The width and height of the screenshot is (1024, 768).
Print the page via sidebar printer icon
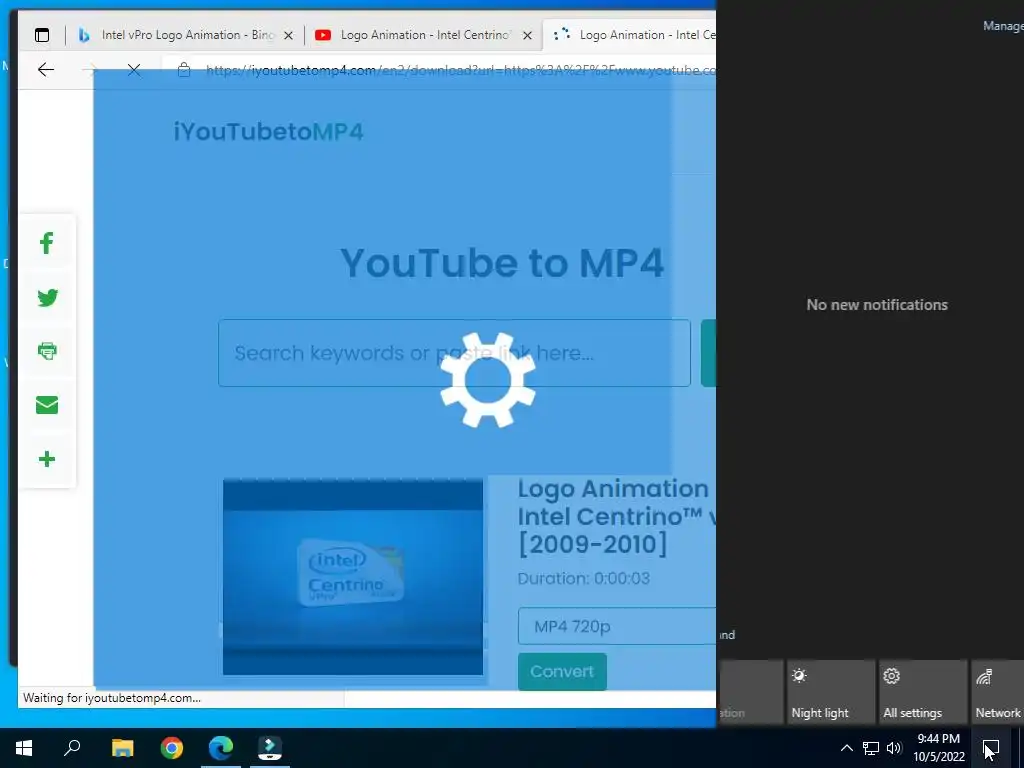tap(47, 351)
